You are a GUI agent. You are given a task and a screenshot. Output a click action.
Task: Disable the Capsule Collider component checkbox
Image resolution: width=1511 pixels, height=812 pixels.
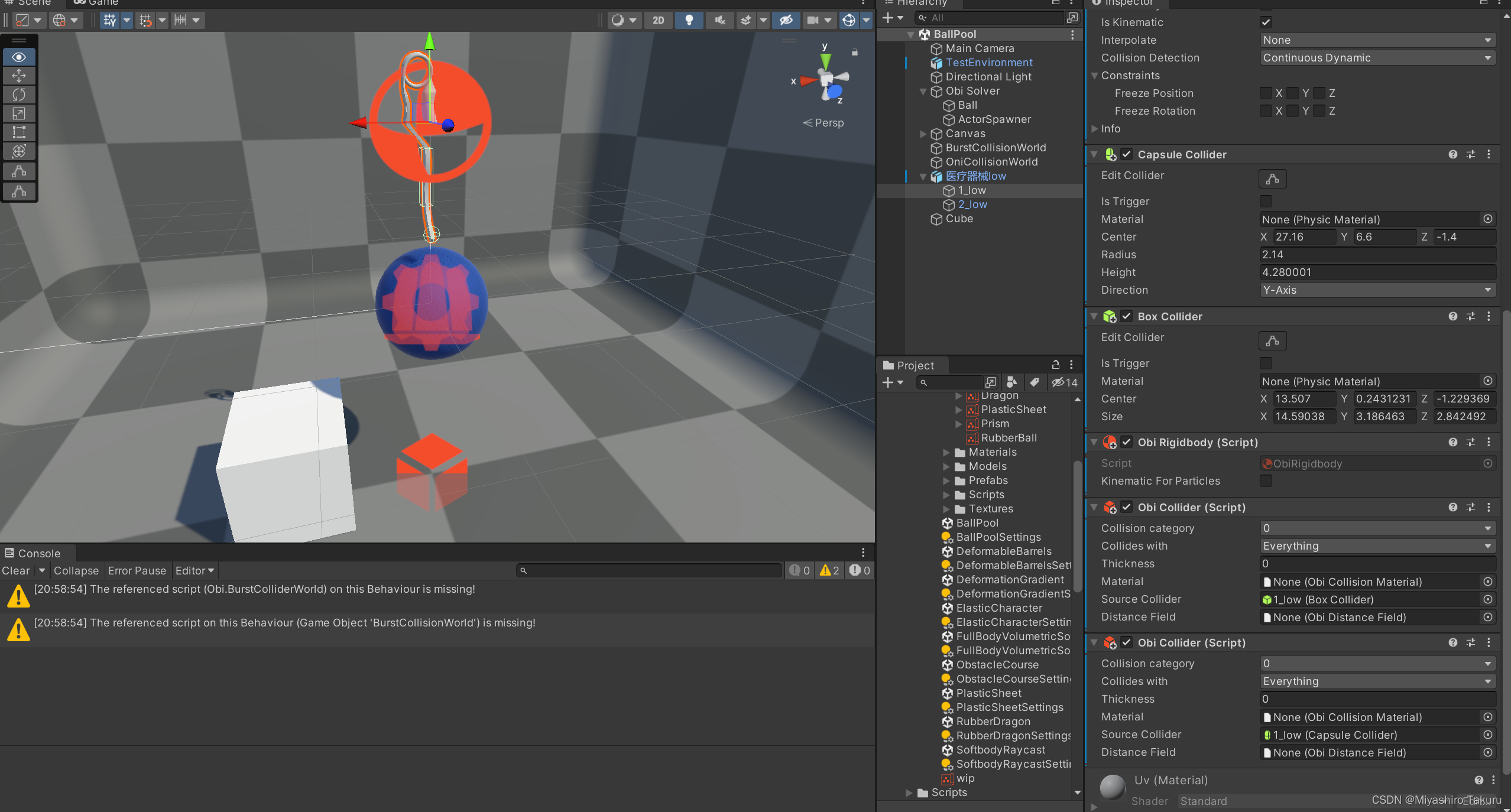(1127, 154)
